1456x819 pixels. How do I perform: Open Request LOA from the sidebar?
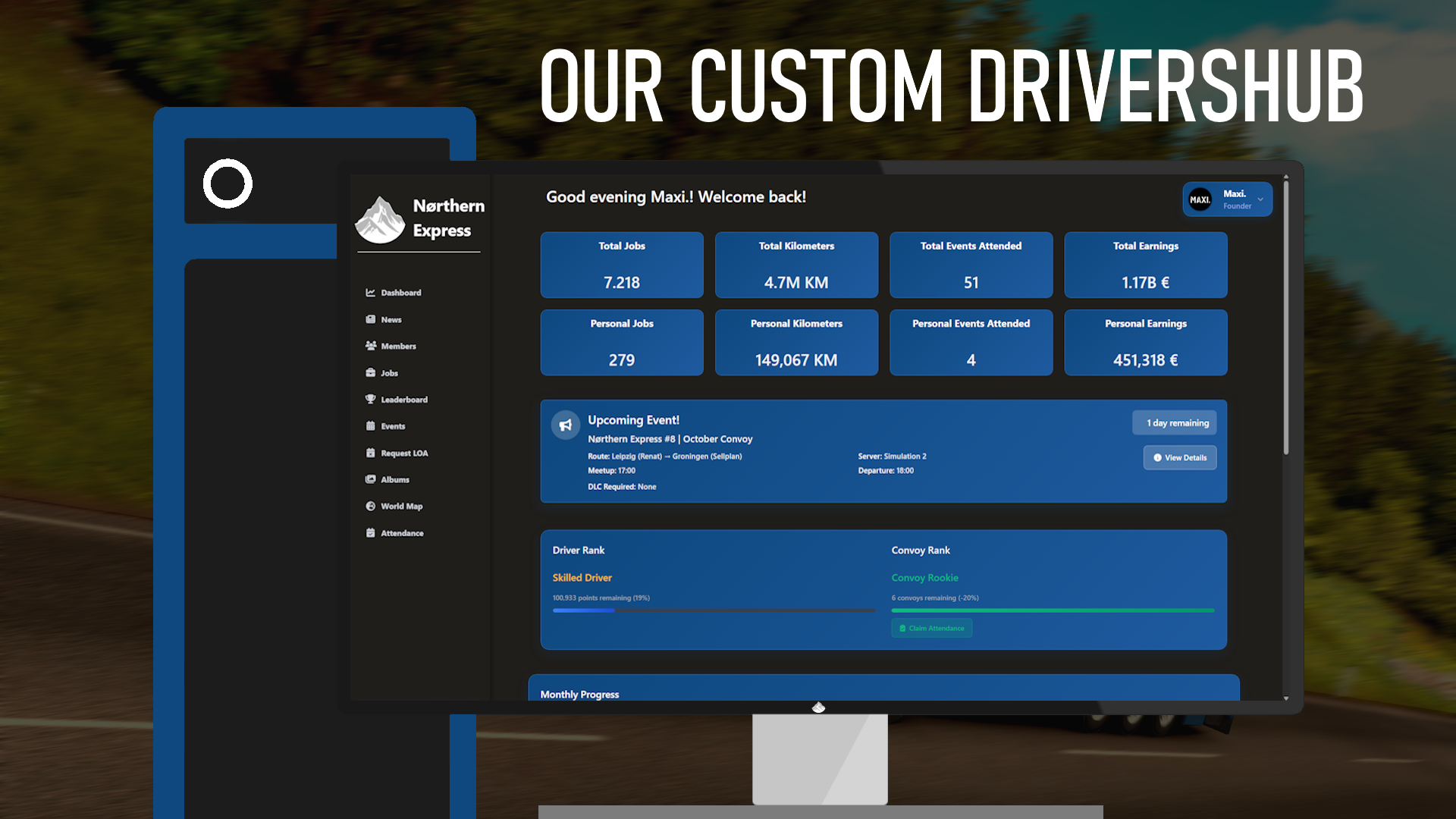point(397,453)
